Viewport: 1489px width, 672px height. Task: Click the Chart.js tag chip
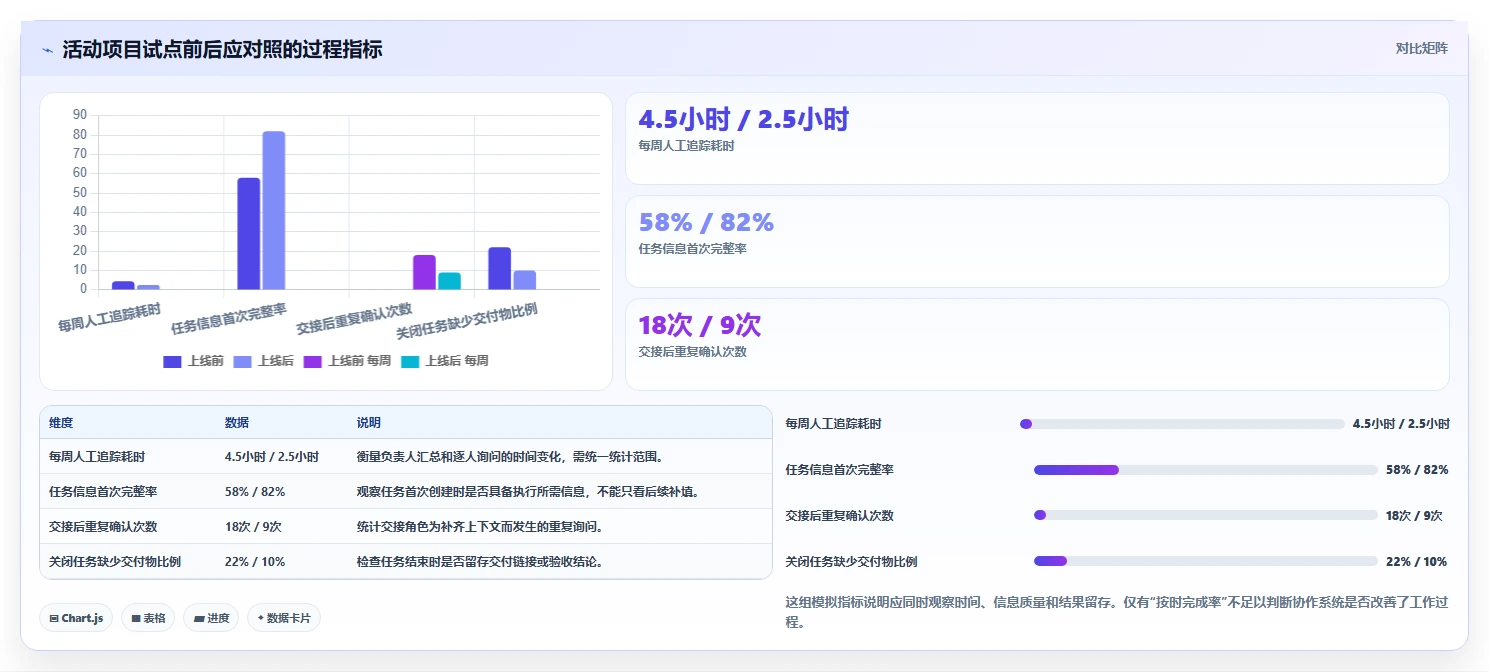tap(76, 618)
